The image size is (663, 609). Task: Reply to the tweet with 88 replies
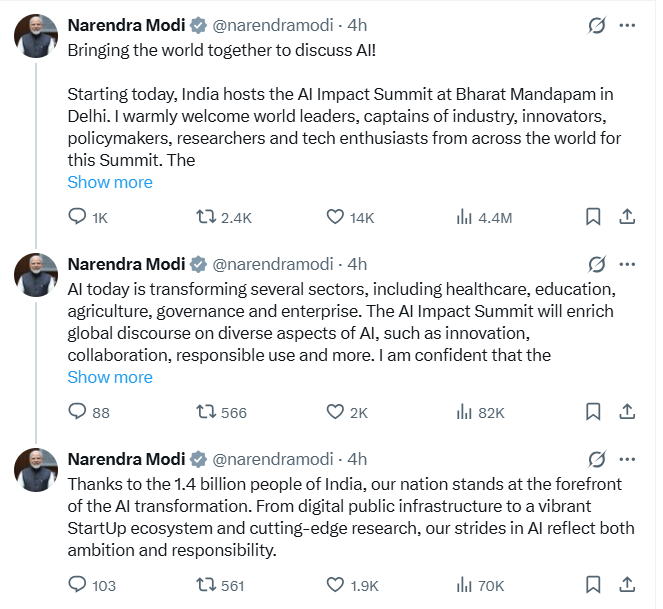(78, 412)
